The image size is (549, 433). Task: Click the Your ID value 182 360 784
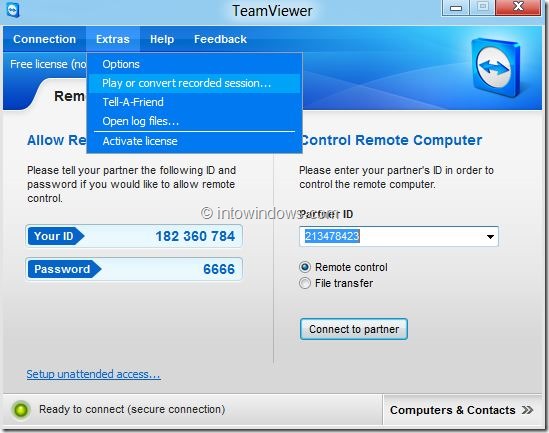(195, 236)
